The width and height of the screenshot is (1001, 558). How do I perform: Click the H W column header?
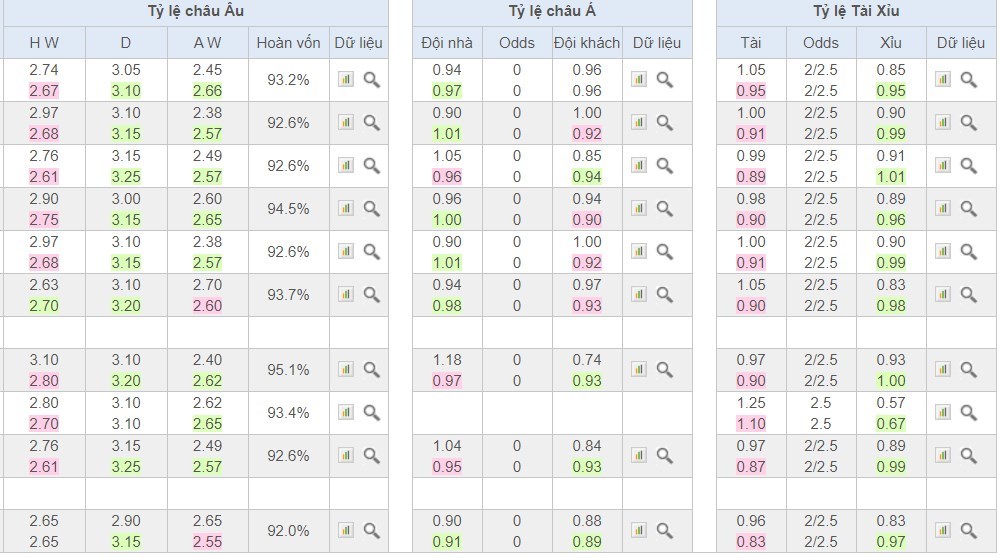click(42, 43)
